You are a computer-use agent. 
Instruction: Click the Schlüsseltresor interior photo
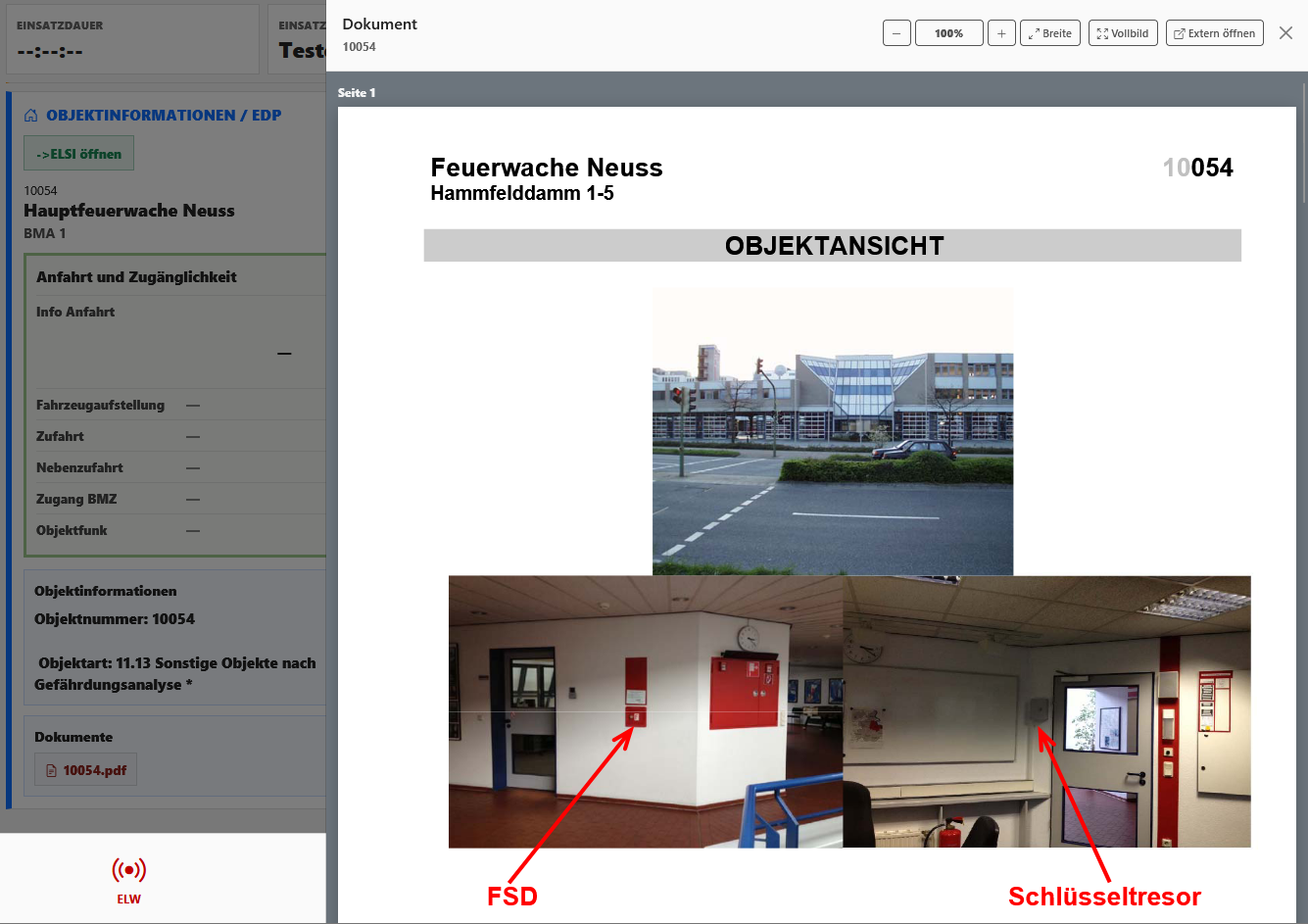coord(1046,711)
